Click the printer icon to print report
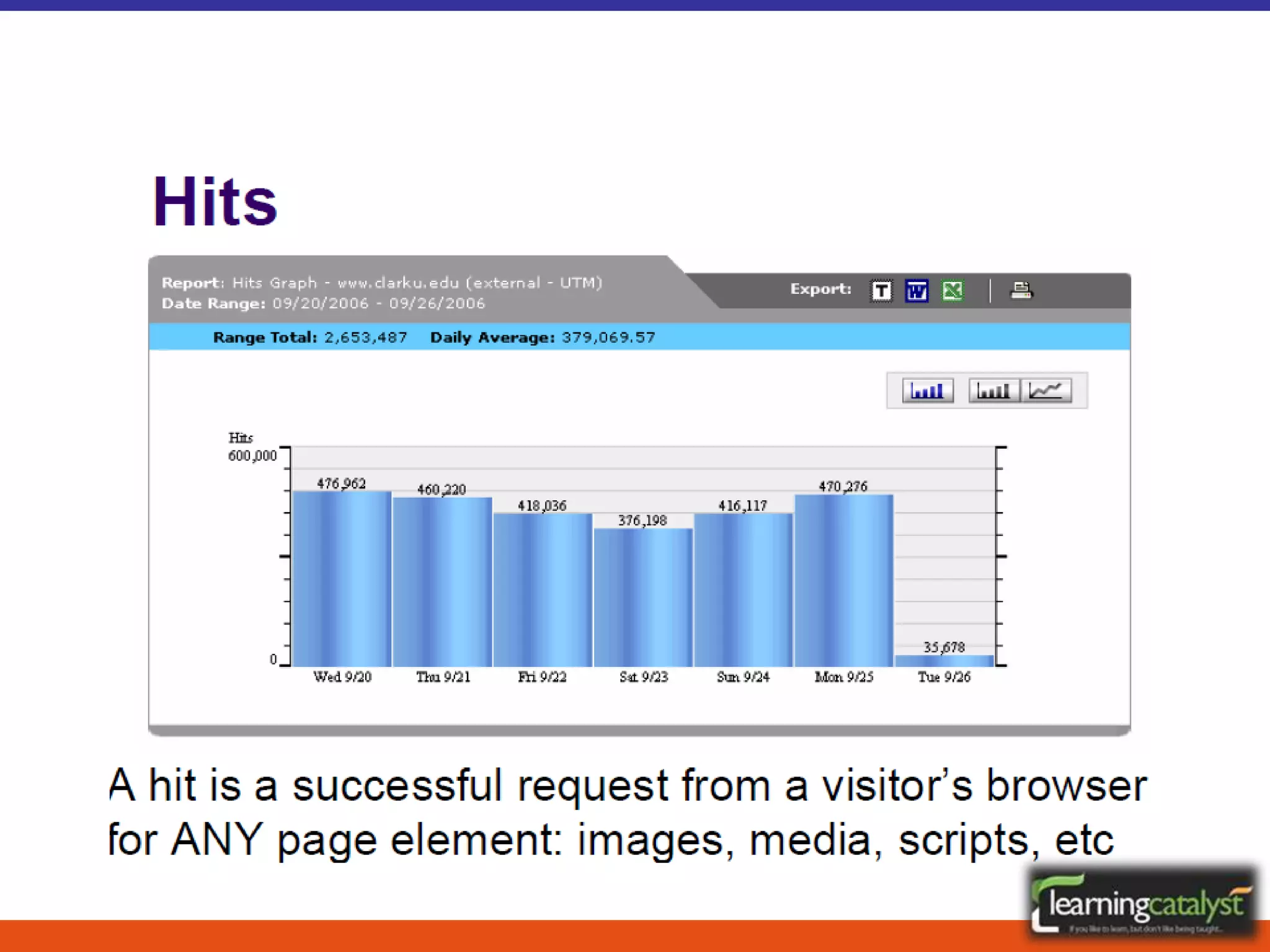 coord(1021,290)
